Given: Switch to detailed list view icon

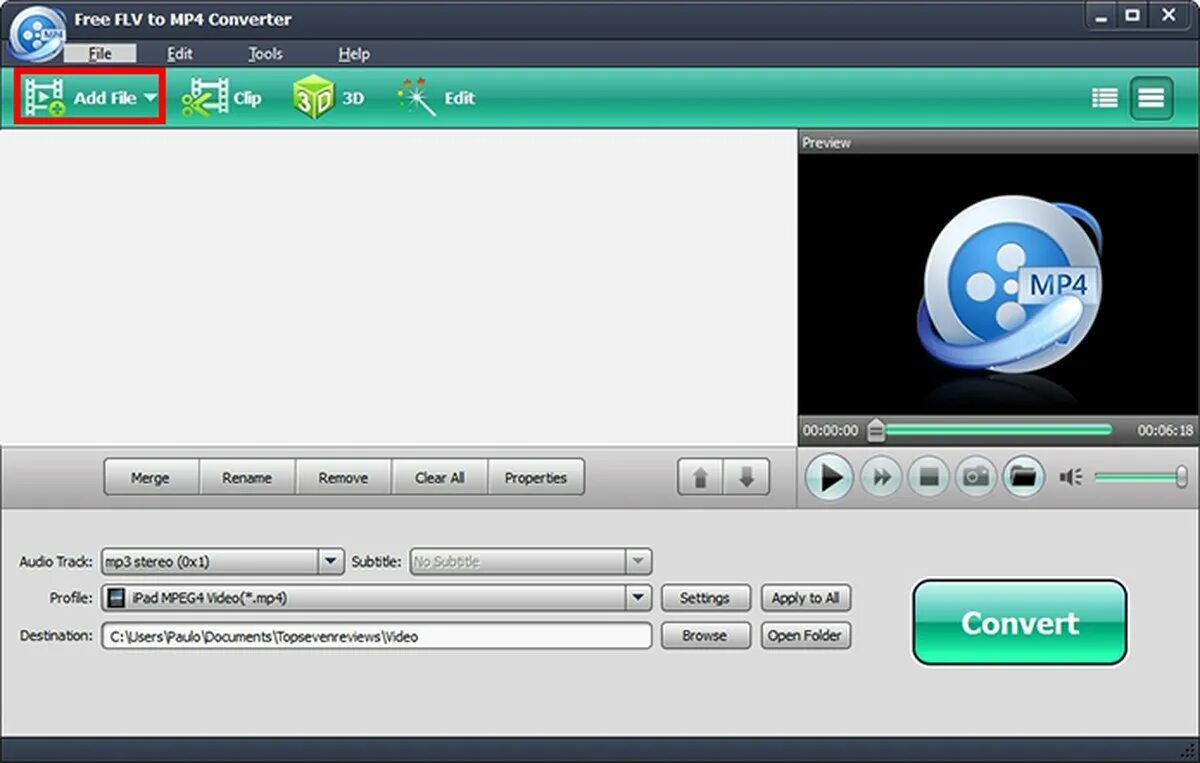Looking at the screenshot, I should (x=1104, y=98).
